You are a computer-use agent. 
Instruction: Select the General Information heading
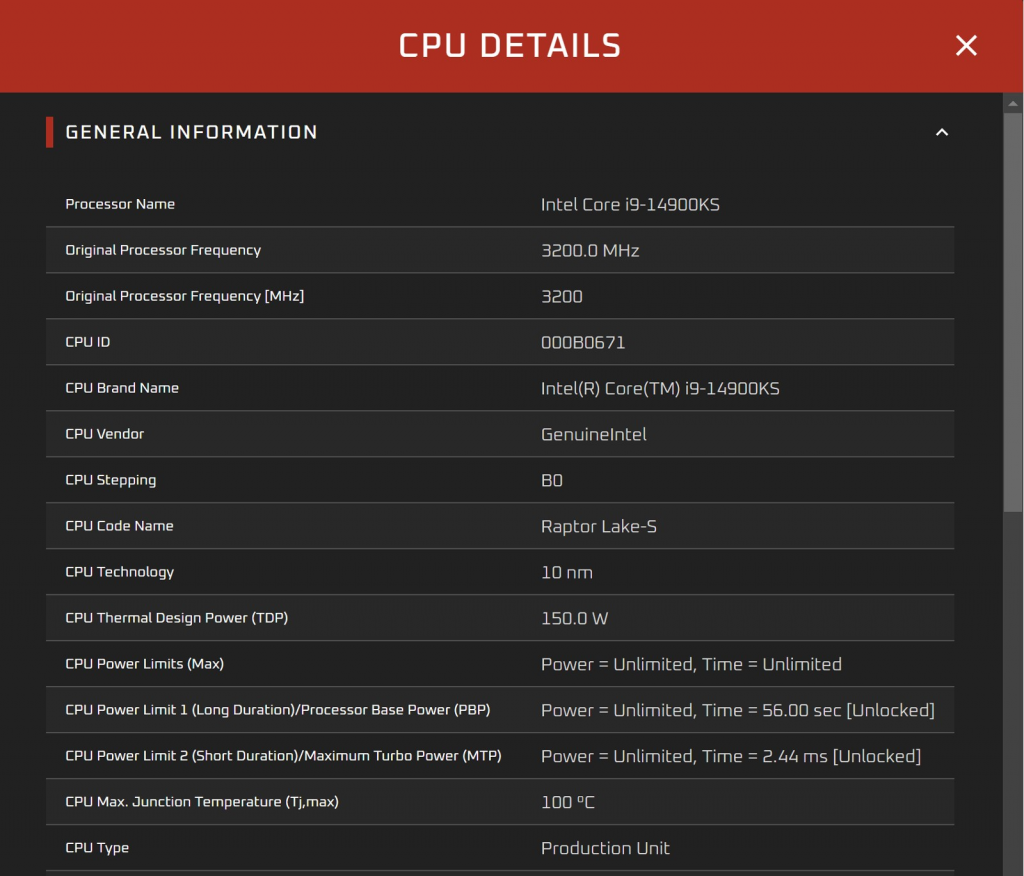click(x=191, y=133)
